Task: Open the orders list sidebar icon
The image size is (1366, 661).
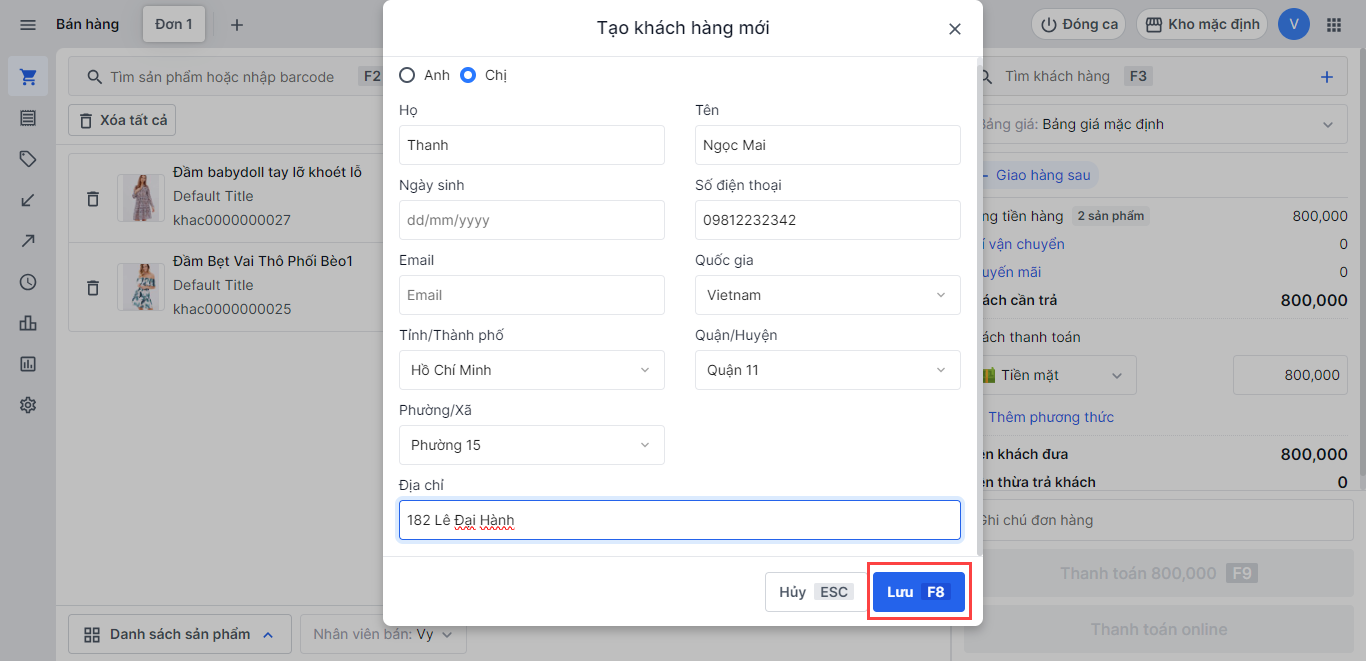Action: (28, 118)
